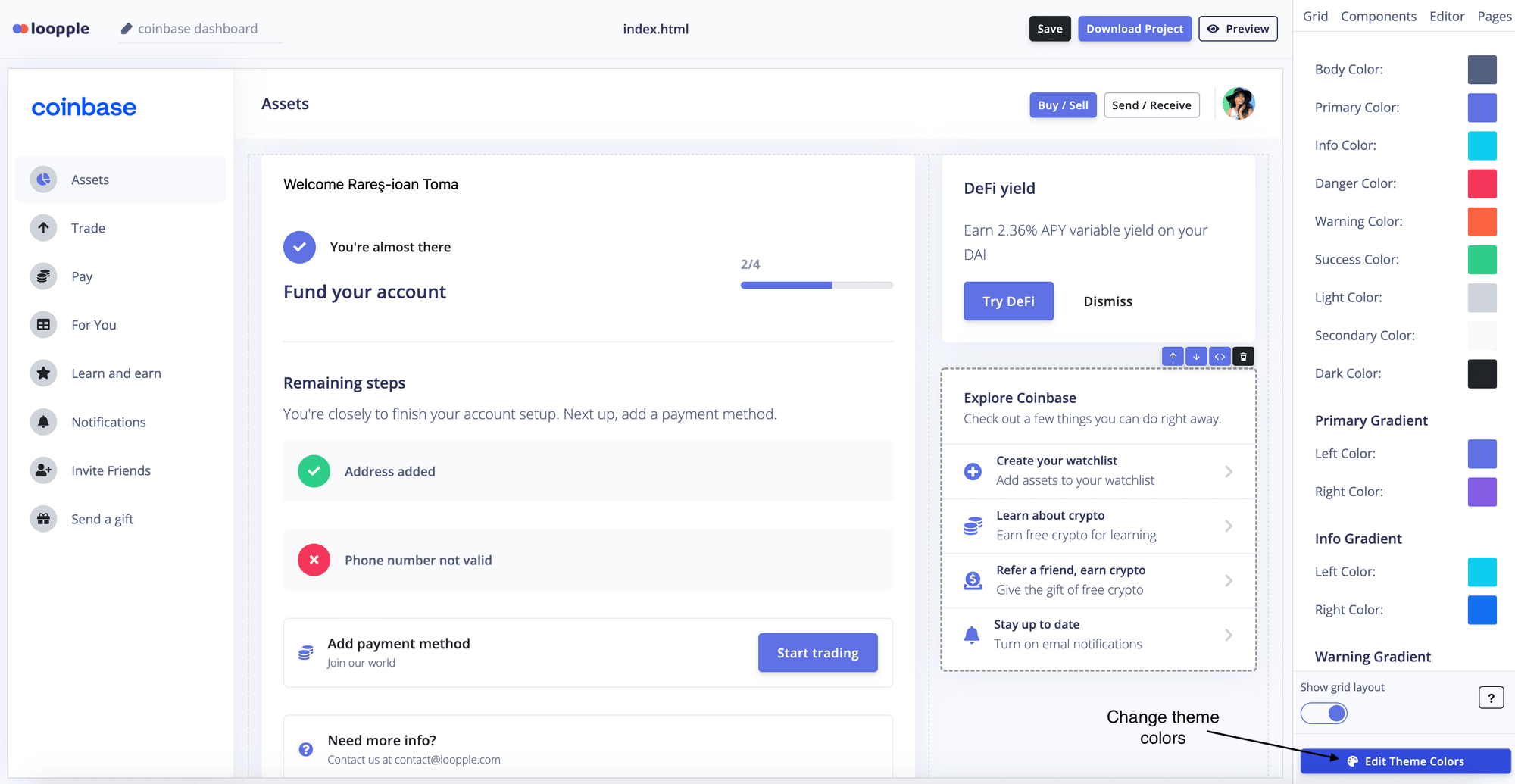Click the For You table sidebar icon
Screen dimensions: 1515x784
(44, 325)
